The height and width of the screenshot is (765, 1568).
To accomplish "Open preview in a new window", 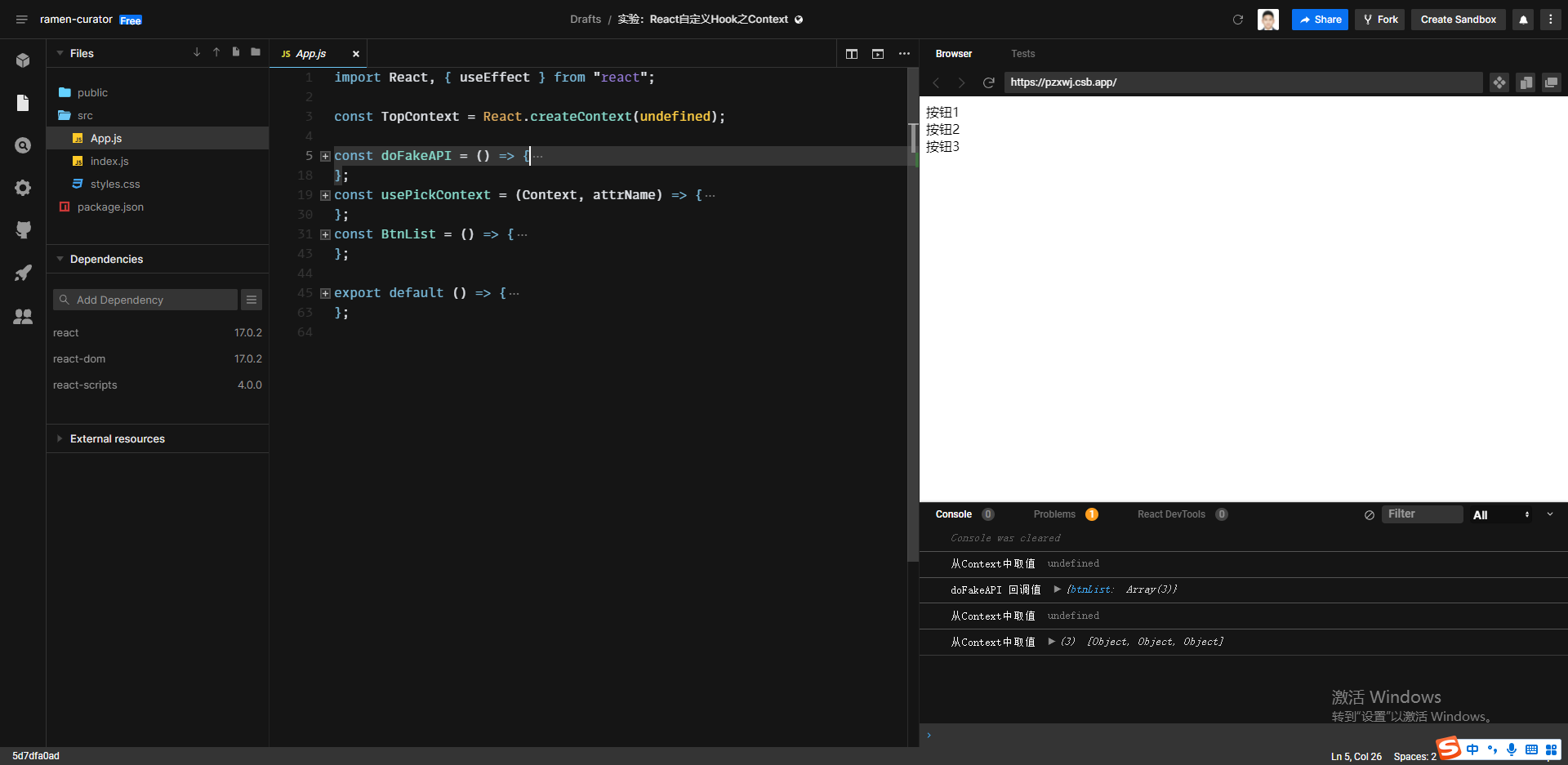I will coord(1551,82).
